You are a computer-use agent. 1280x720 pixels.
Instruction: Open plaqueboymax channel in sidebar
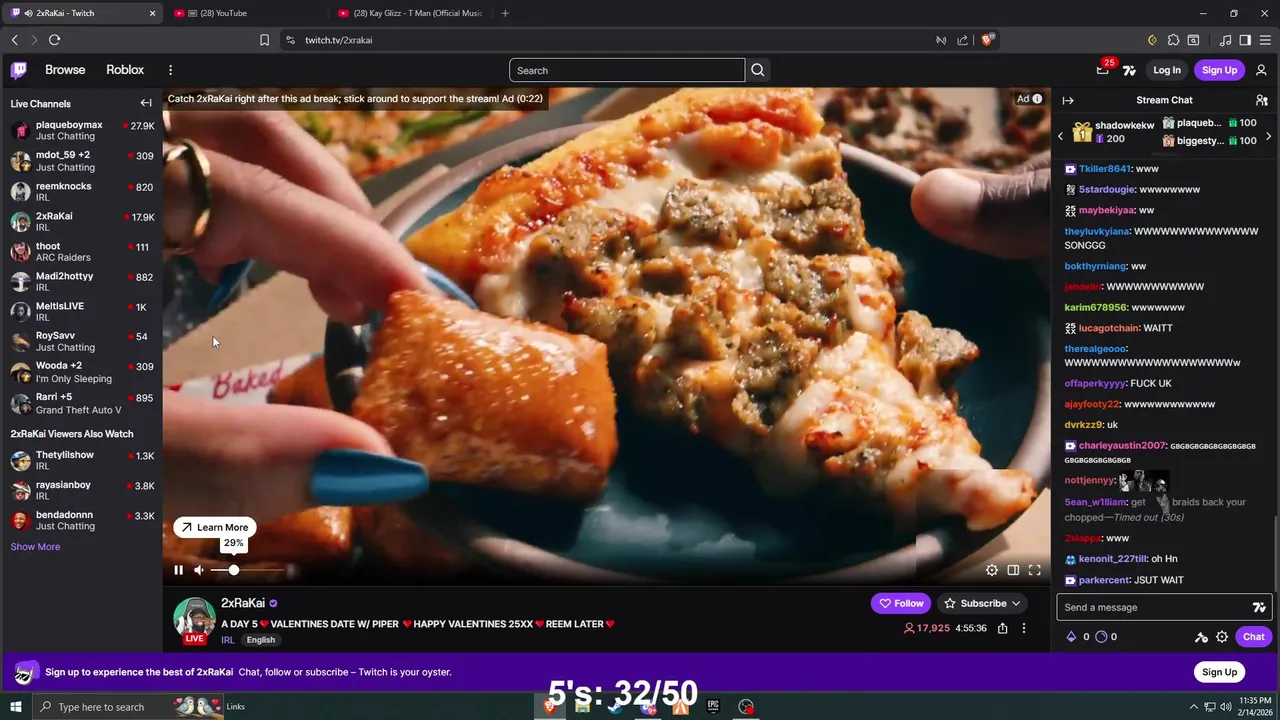click(x=81, y=130)
